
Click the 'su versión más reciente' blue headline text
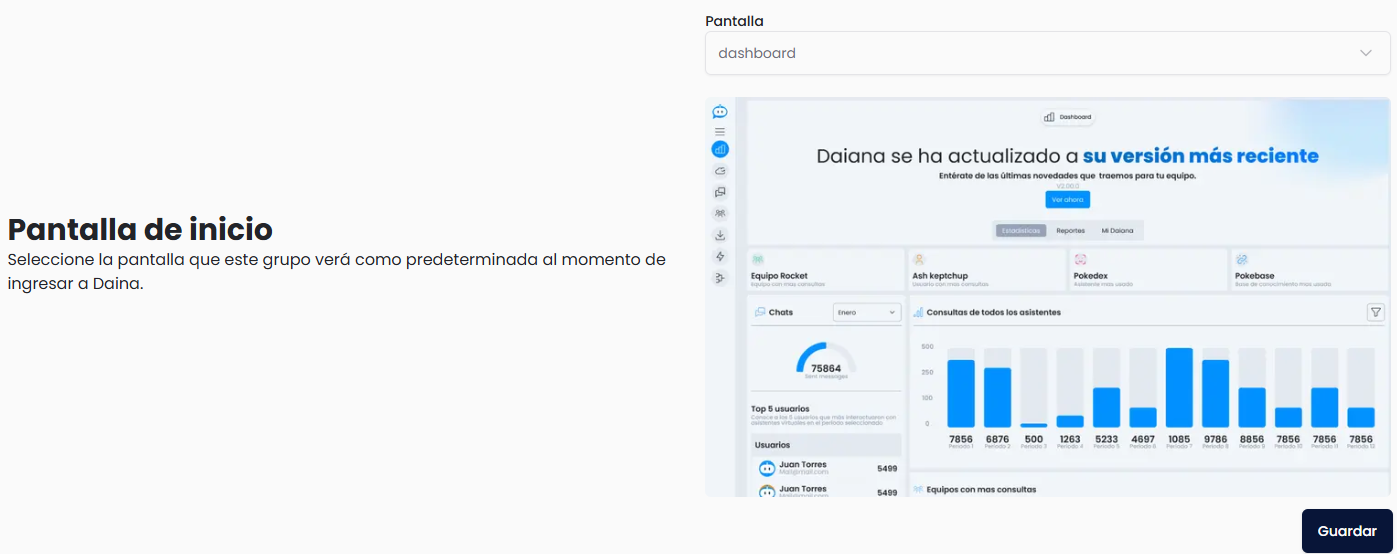click(1201, 156)
